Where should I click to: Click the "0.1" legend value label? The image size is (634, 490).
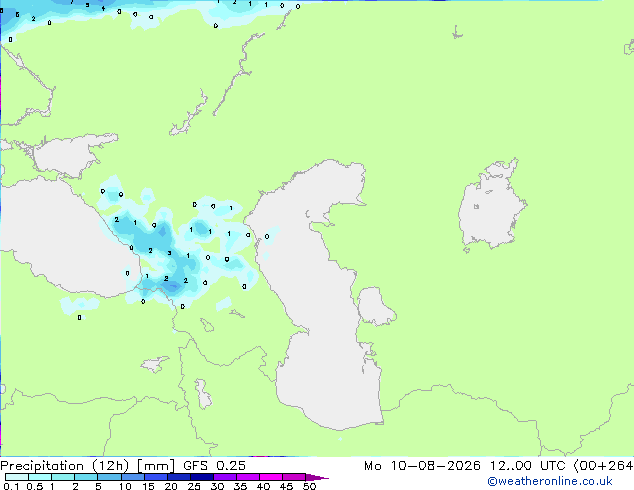tap(11, 486)
